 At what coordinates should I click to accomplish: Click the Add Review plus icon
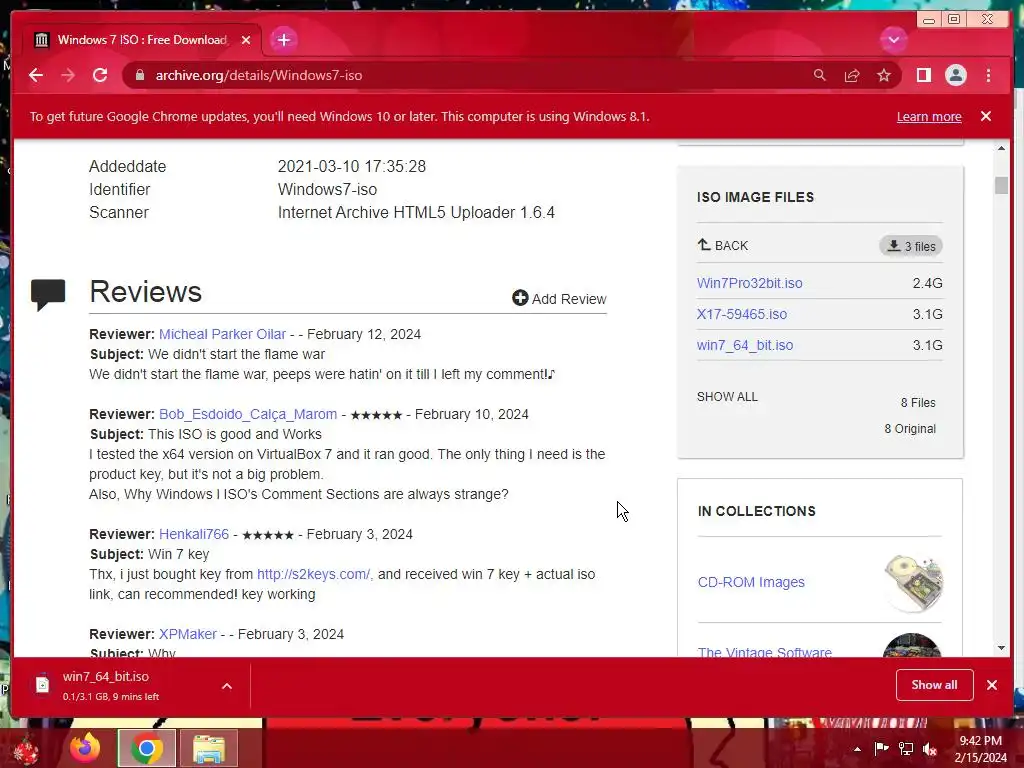coord(520,298)
